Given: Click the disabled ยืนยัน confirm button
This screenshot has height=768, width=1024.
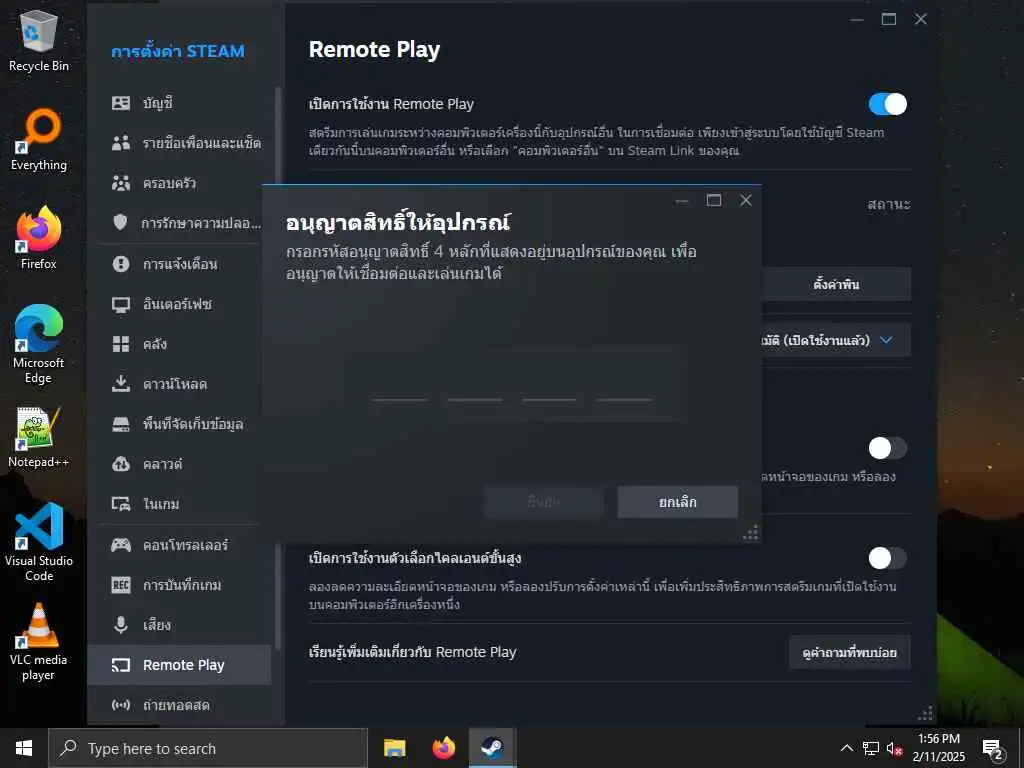Looking at the screenshot, I should coord(544,502).
